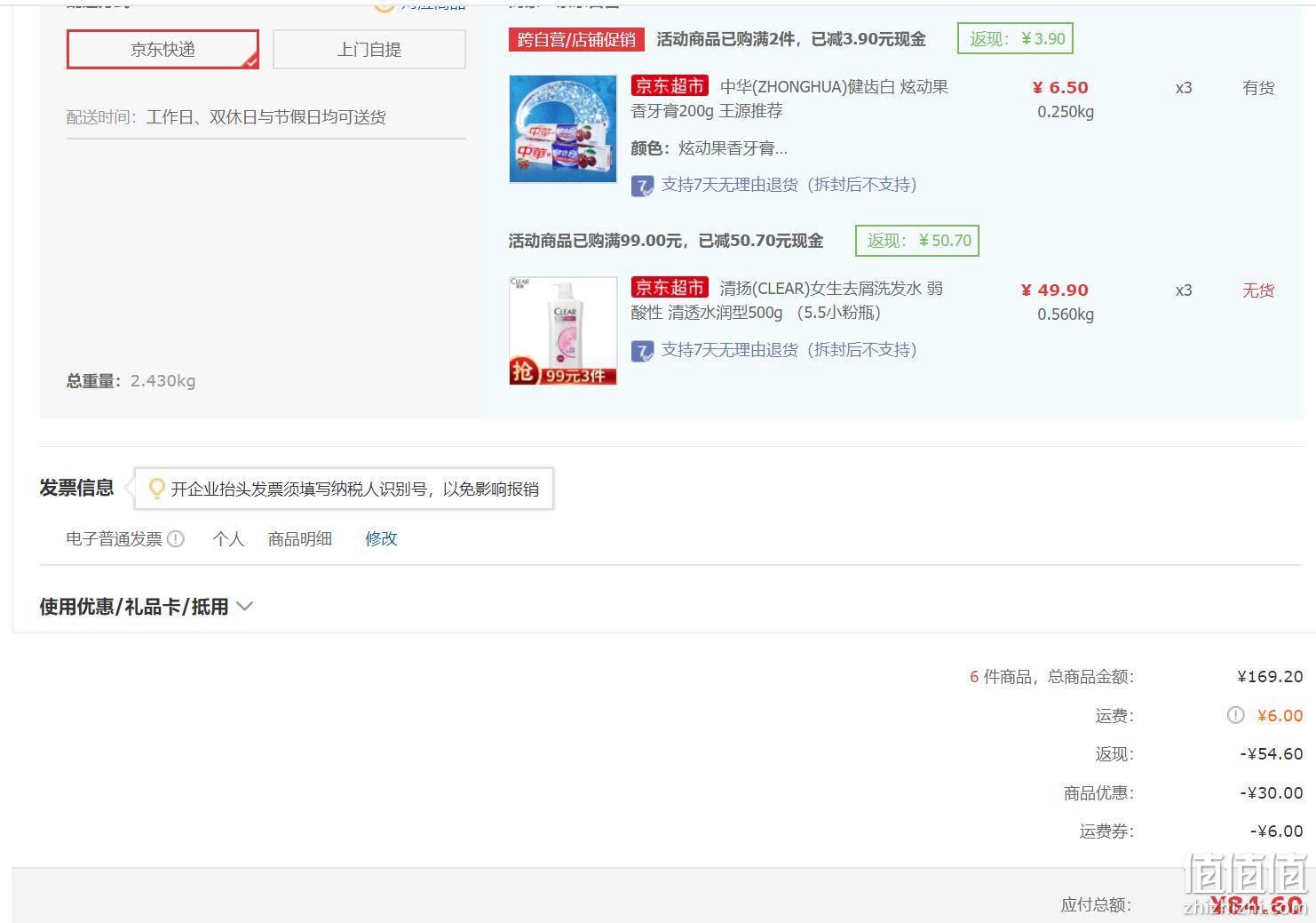Click the 7-day return icon for toothpaste
Image resolution: width=1316 pixels, height=923 pixels.
pos(642,186)
